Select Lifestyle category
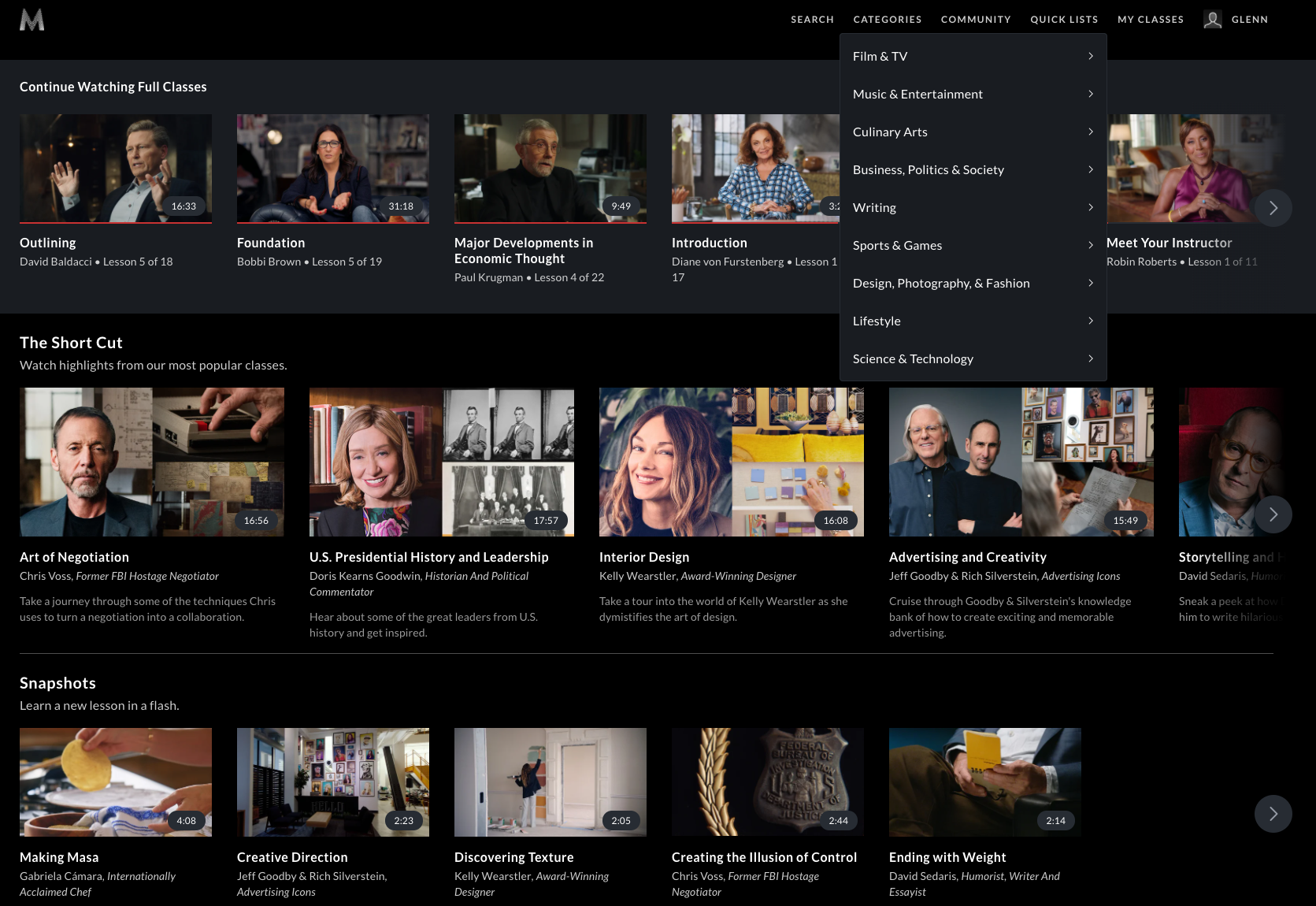Screen dimensions: 1316x906 click(x=973, y=321)
